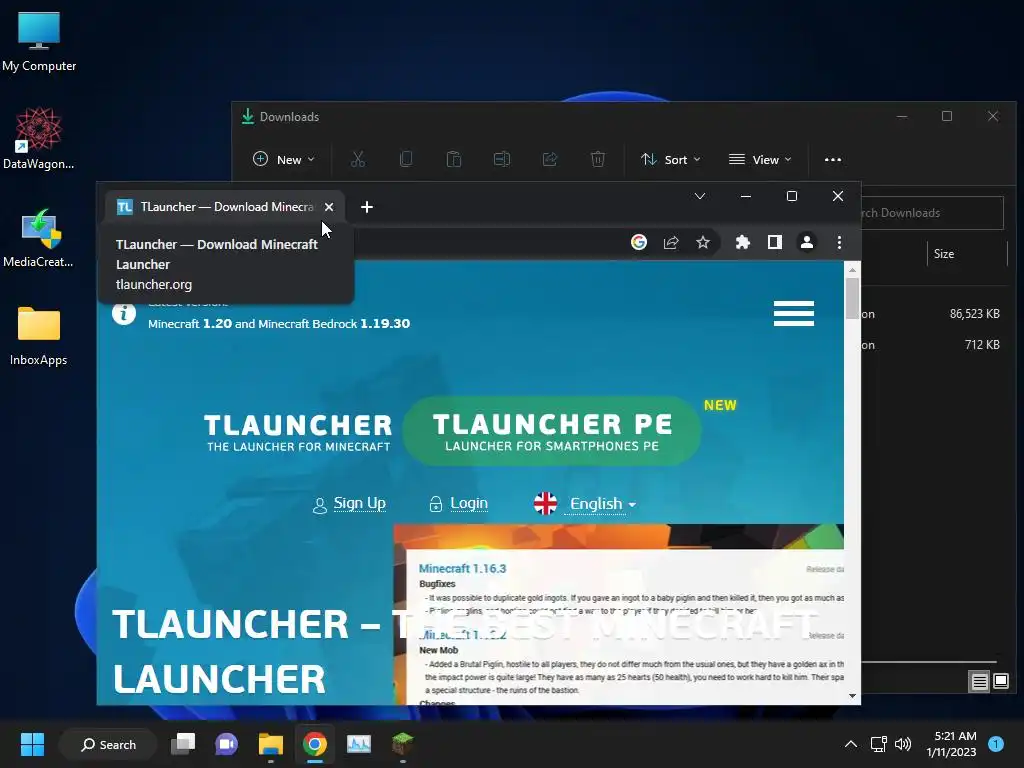Open Chrome tab search chevron
The image size is (1024, 768).
(699, 196)
